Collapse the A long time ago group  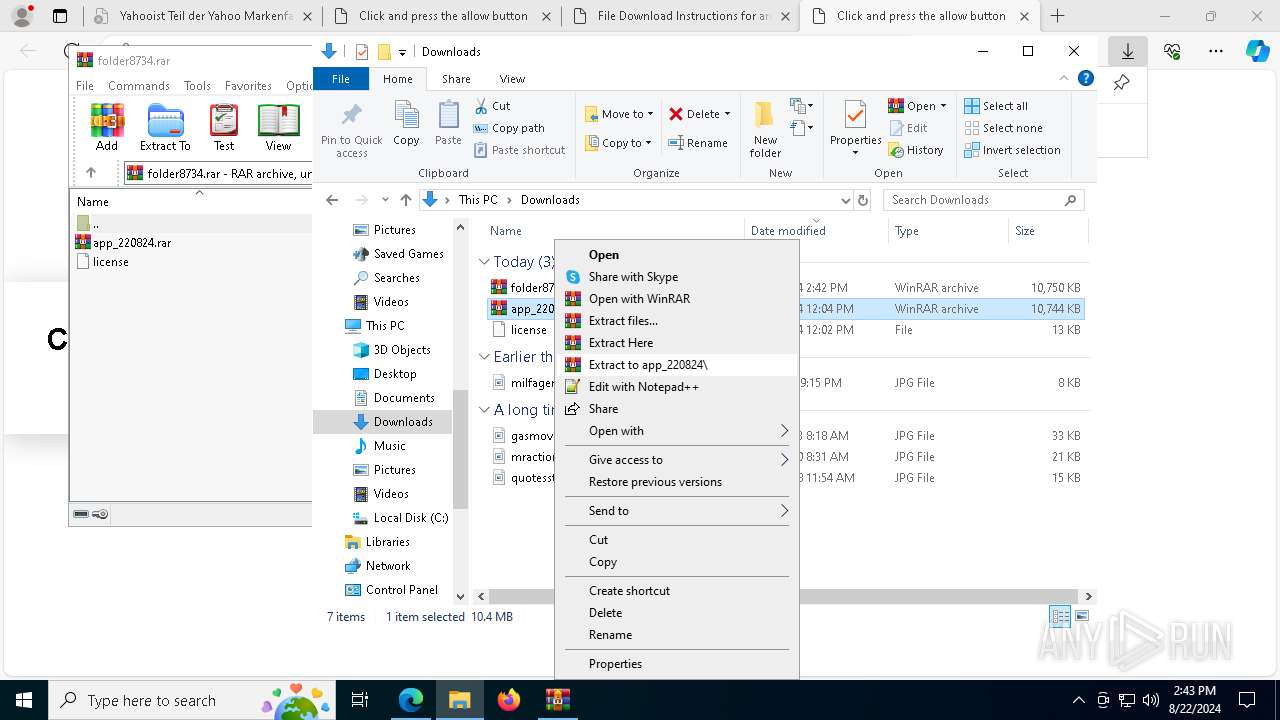pos(484,410)
